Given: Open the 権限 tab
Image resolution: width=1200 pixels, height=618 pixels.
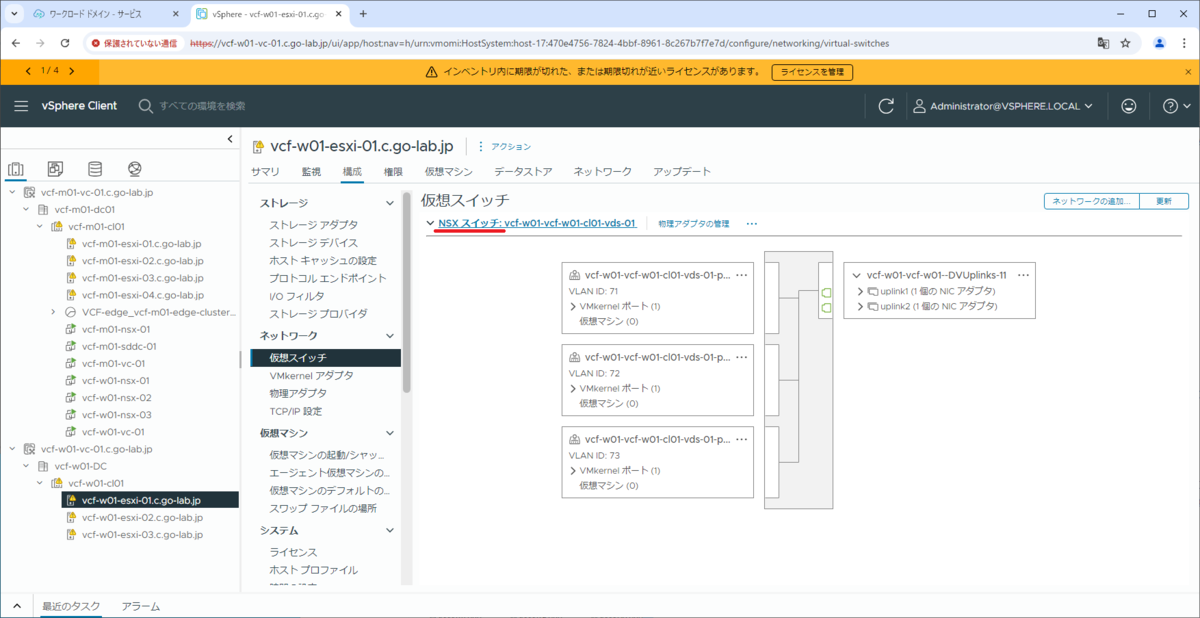Looking at the screenshot, I should tap(393, 172).
